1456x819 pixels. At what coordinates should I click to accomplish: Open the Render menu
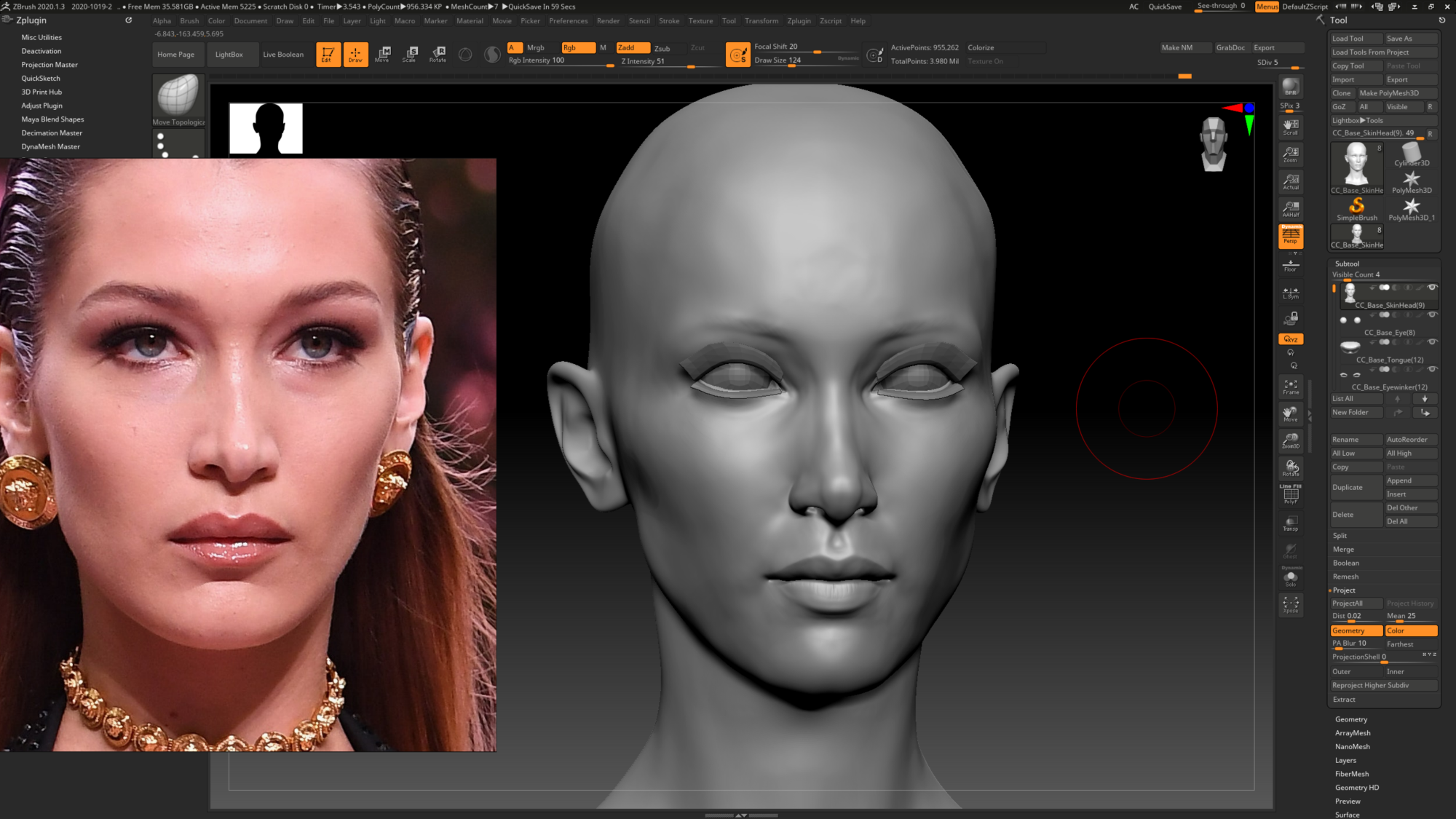608,21
